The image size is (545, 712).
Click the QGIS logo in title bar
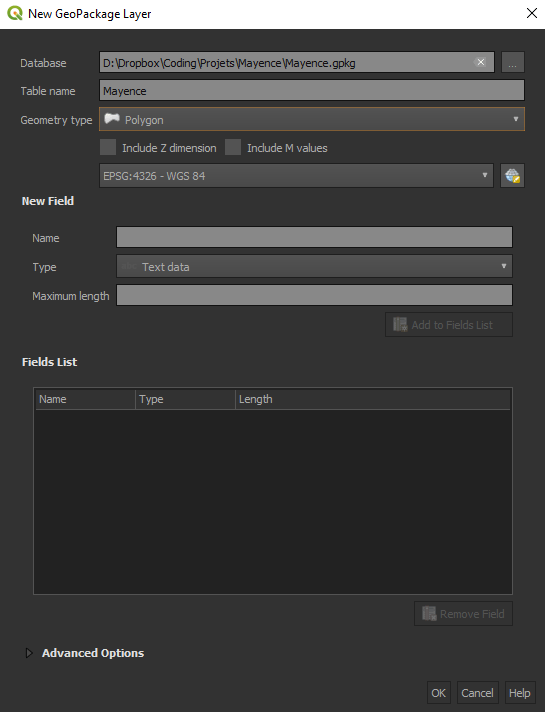(x=15, y=13)
